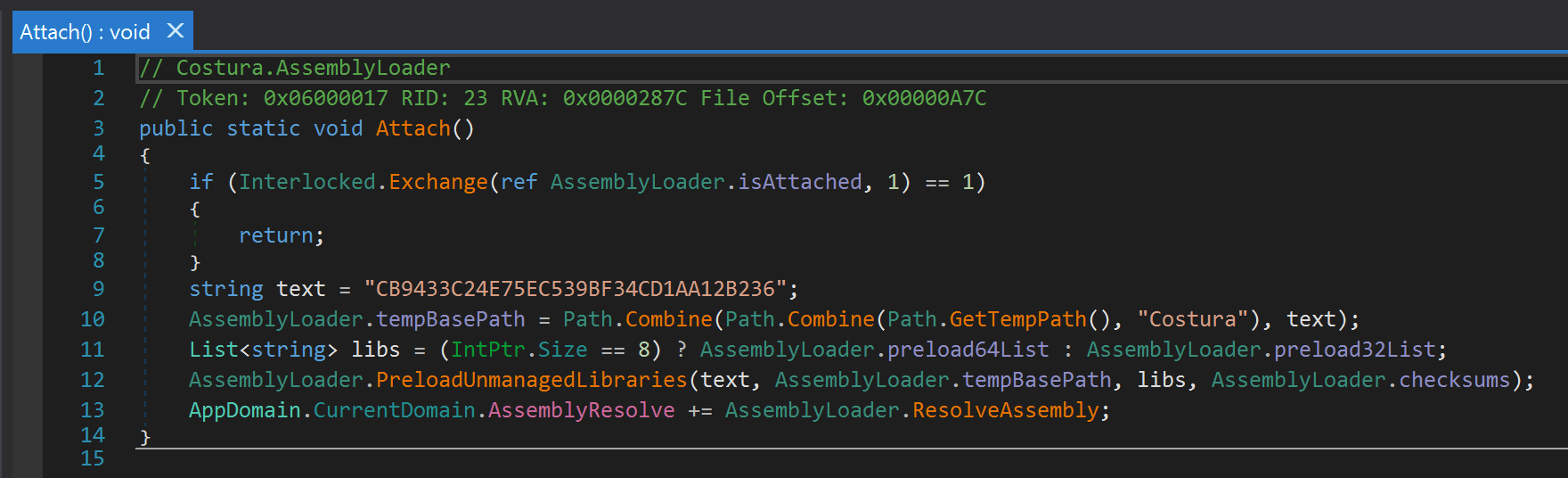Viewport: 1568px width, 478px height.
Task: Click the "Costura" string literal
Action: (x=1192, y=319)
